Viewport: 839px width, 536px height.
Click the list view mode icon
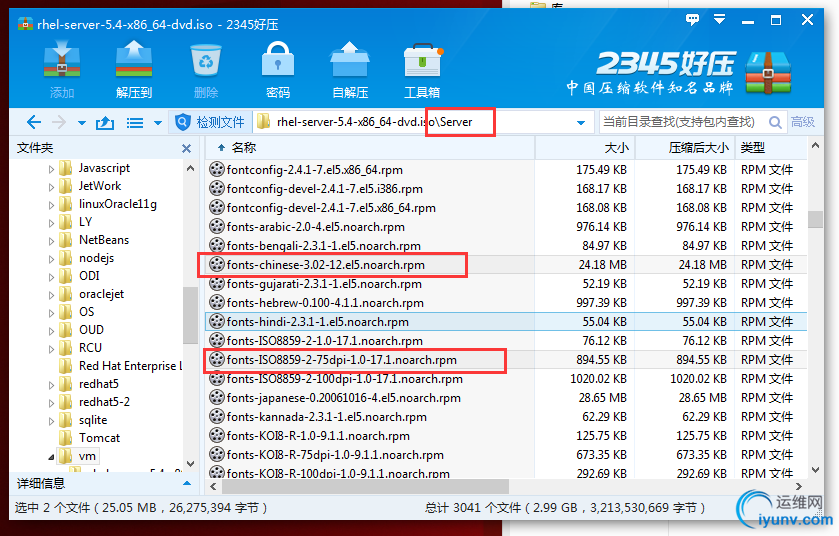point(134,123)
